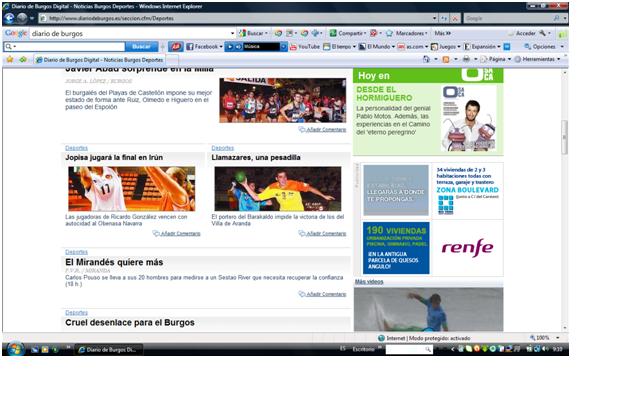
Task: Open a new blank tab
Action: tap(172, 60)
